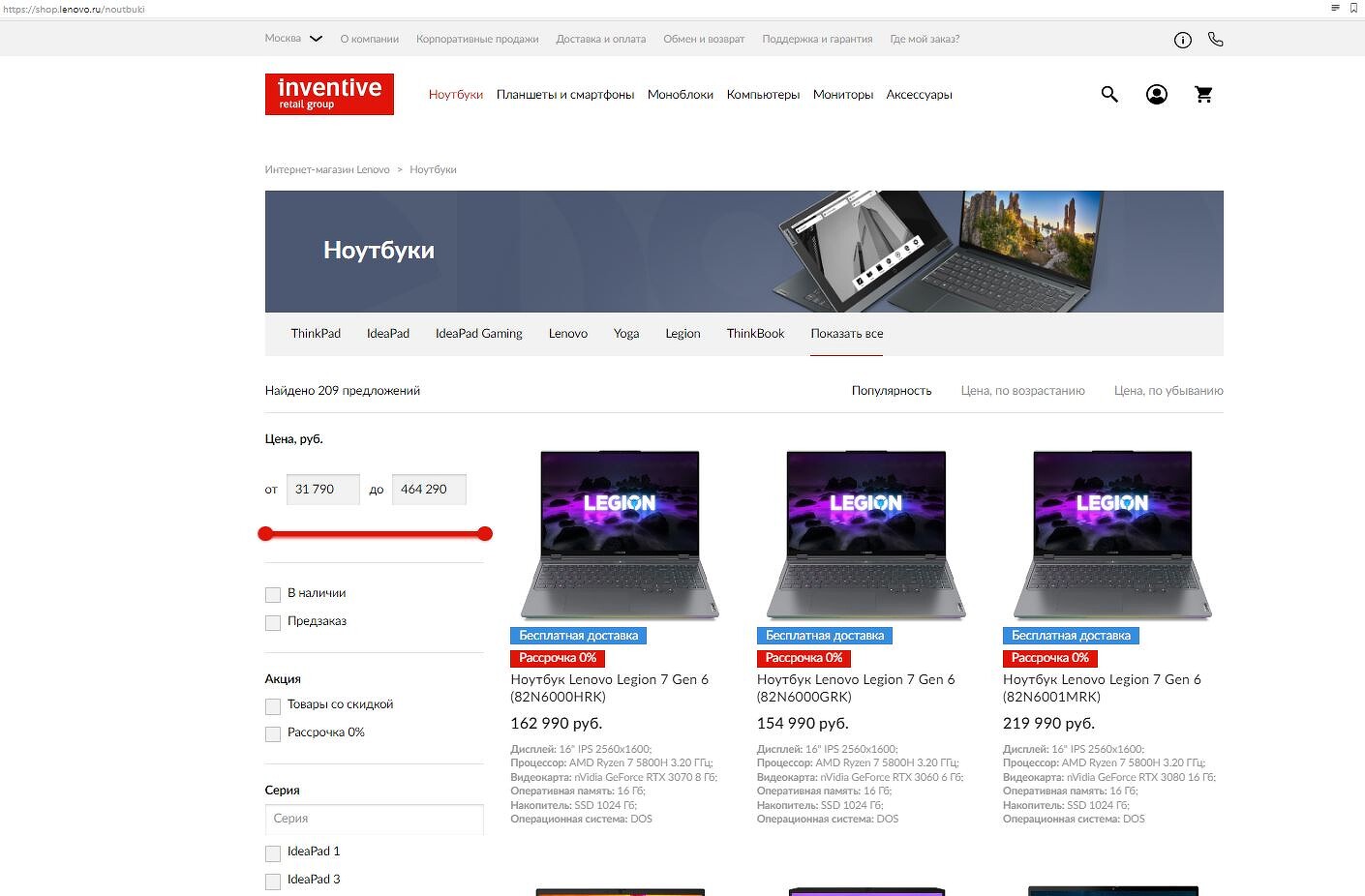Open the Аксессуары menu item
This screenshot has height=896, width=1365.
tap(920, 95)
